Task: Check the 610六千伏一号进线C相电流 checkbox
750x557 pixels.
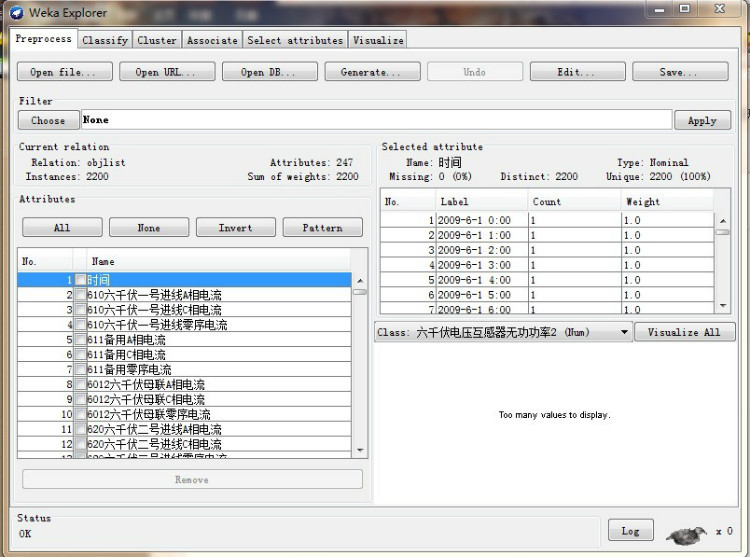Action: click(x=80, y=309)
